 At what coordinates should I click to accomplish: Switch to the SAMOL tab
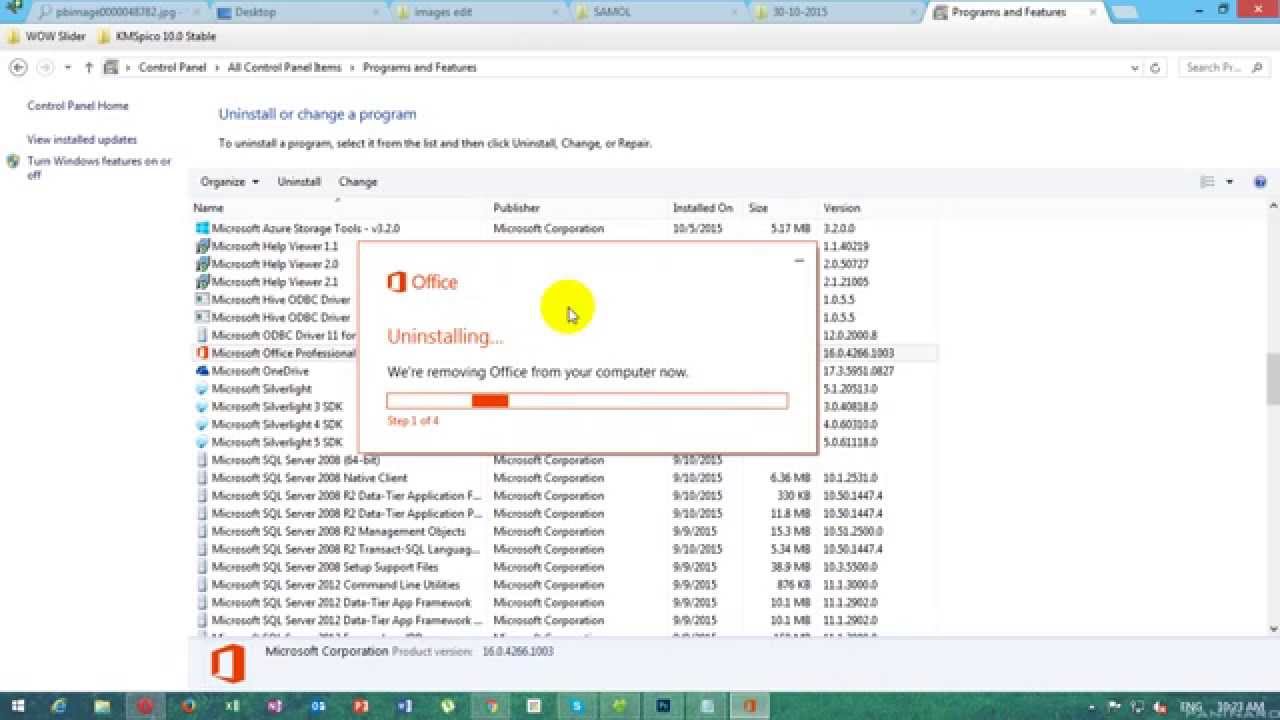click(659, 12)
